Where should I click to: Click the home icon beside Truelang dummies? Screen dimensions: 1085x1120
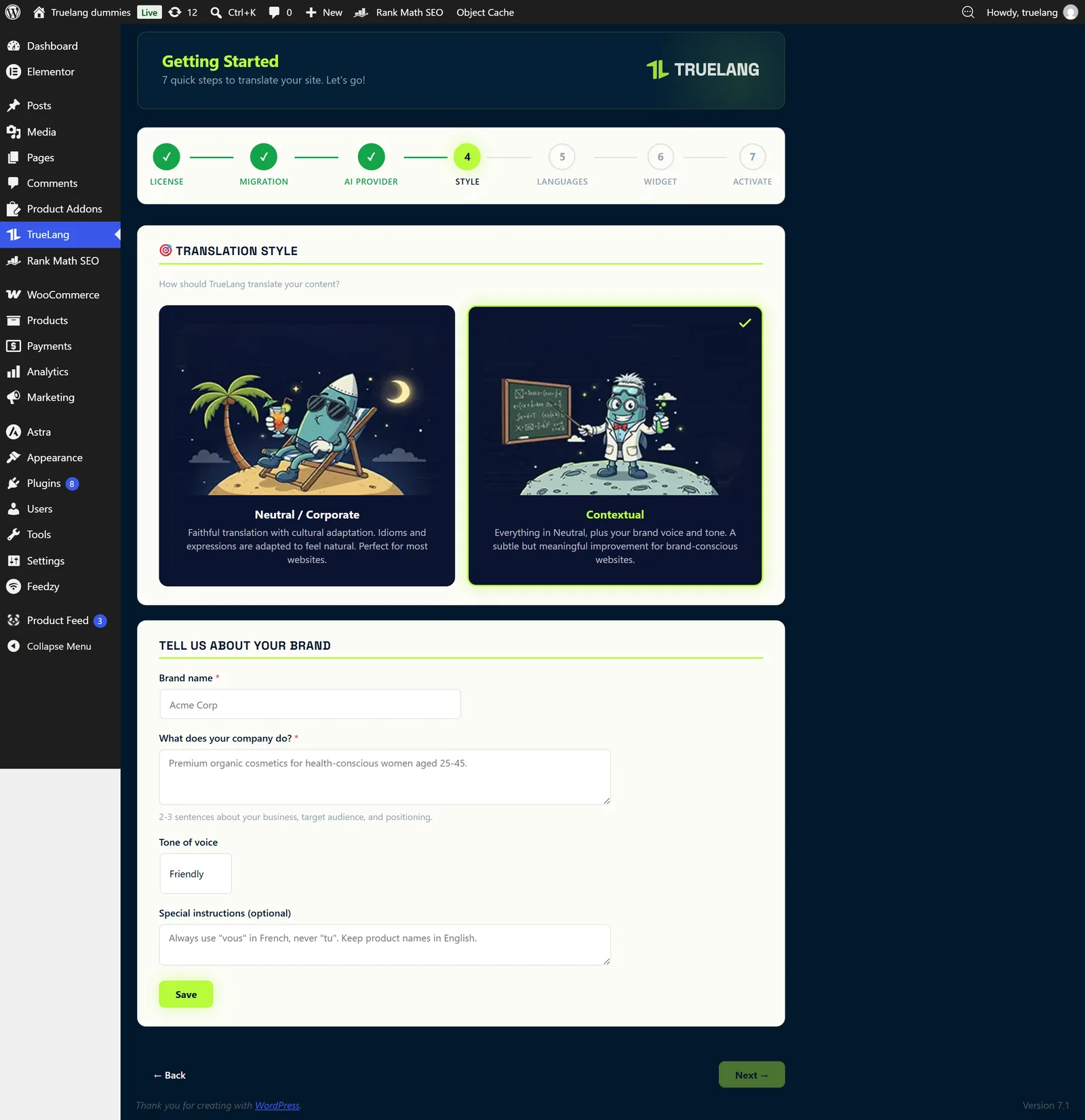(39, 12)
